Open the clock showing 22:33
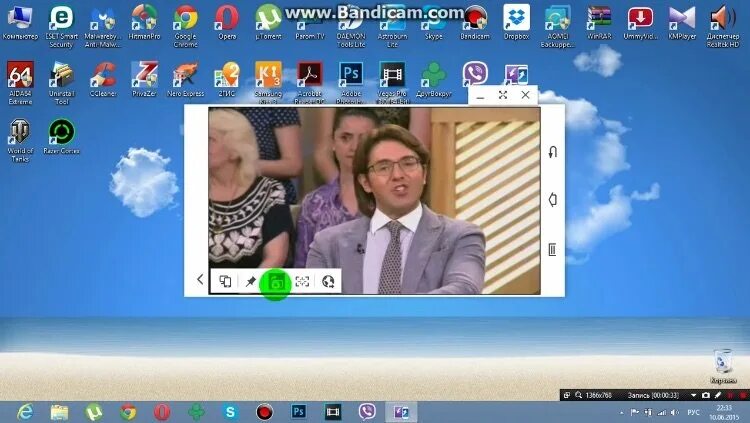This screenshot has height=423, width=750. pyautogui.click(x=724, y=412)
